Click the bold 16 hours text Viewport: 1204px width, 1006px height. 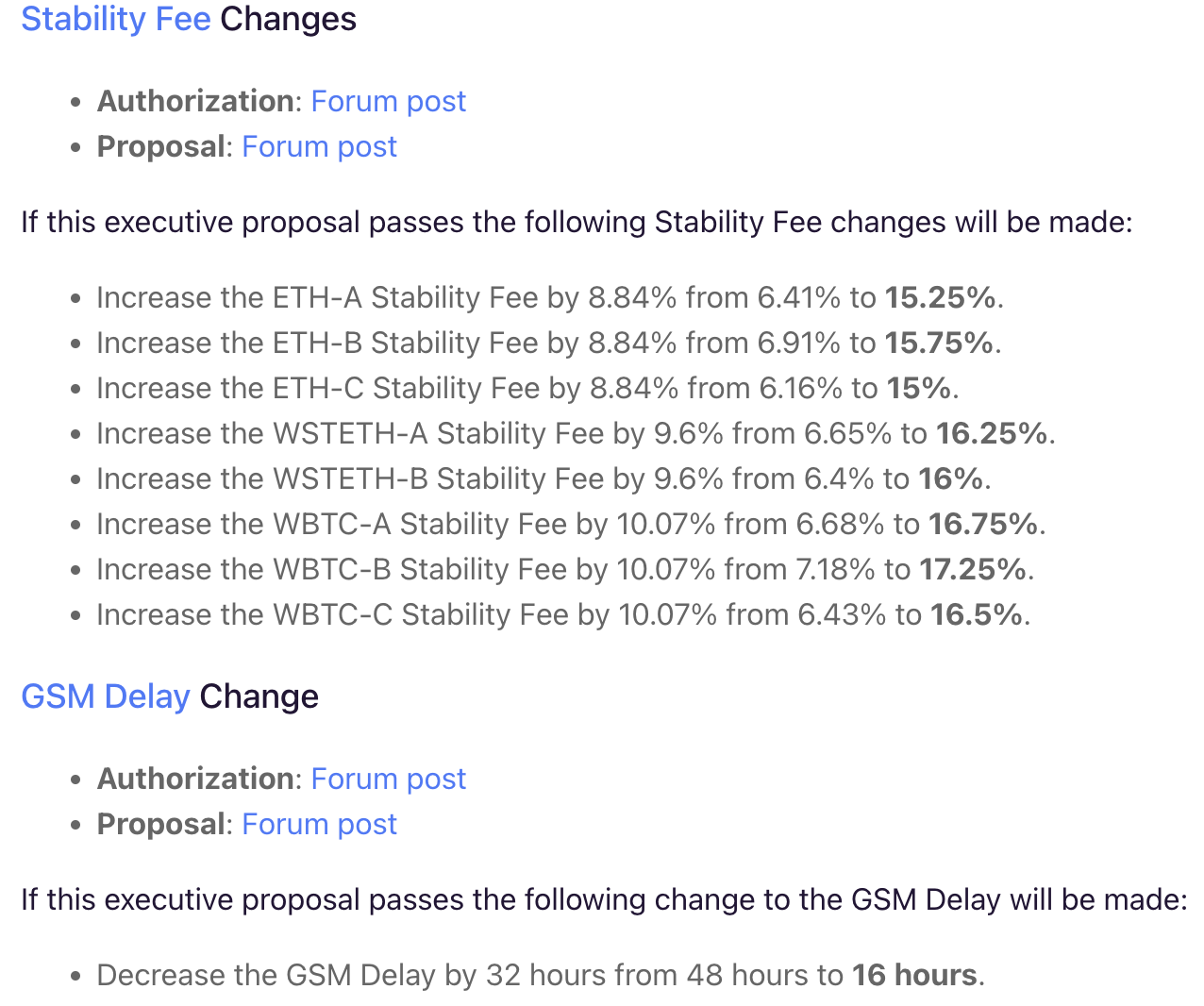914,975
